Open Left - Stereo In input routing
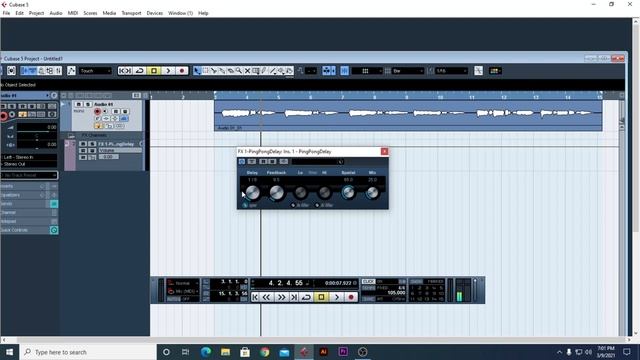The image size is (640, 360). click(x=29, y=157)
